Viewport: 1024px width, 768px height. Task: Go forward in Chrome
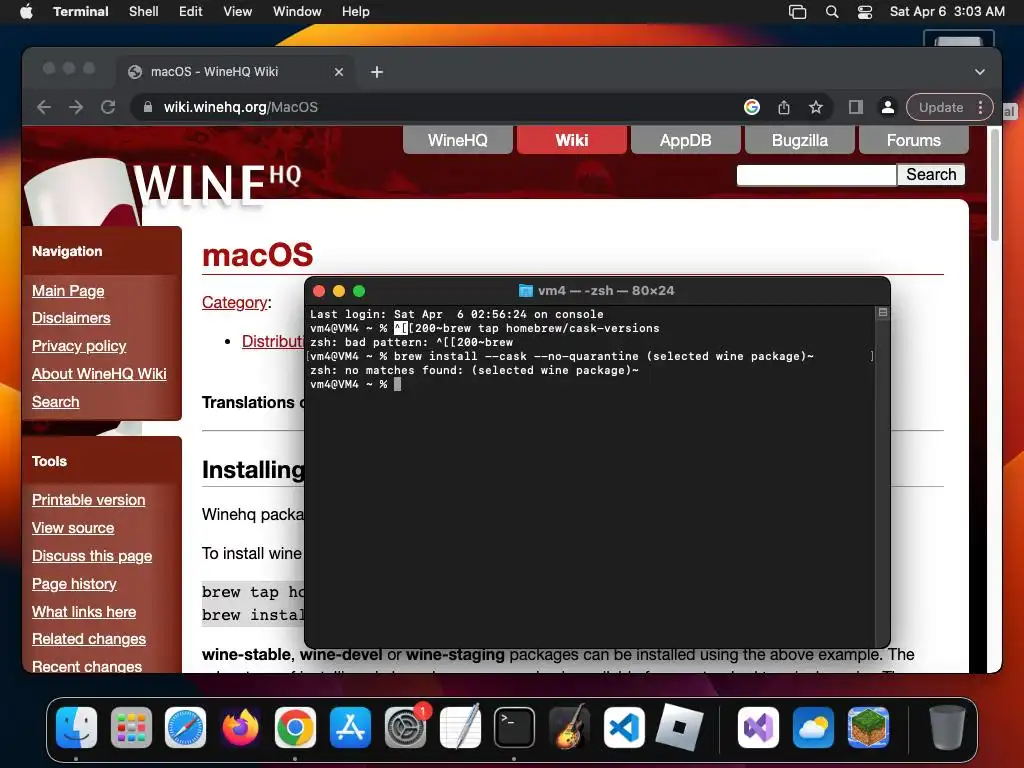click(76, 107)
